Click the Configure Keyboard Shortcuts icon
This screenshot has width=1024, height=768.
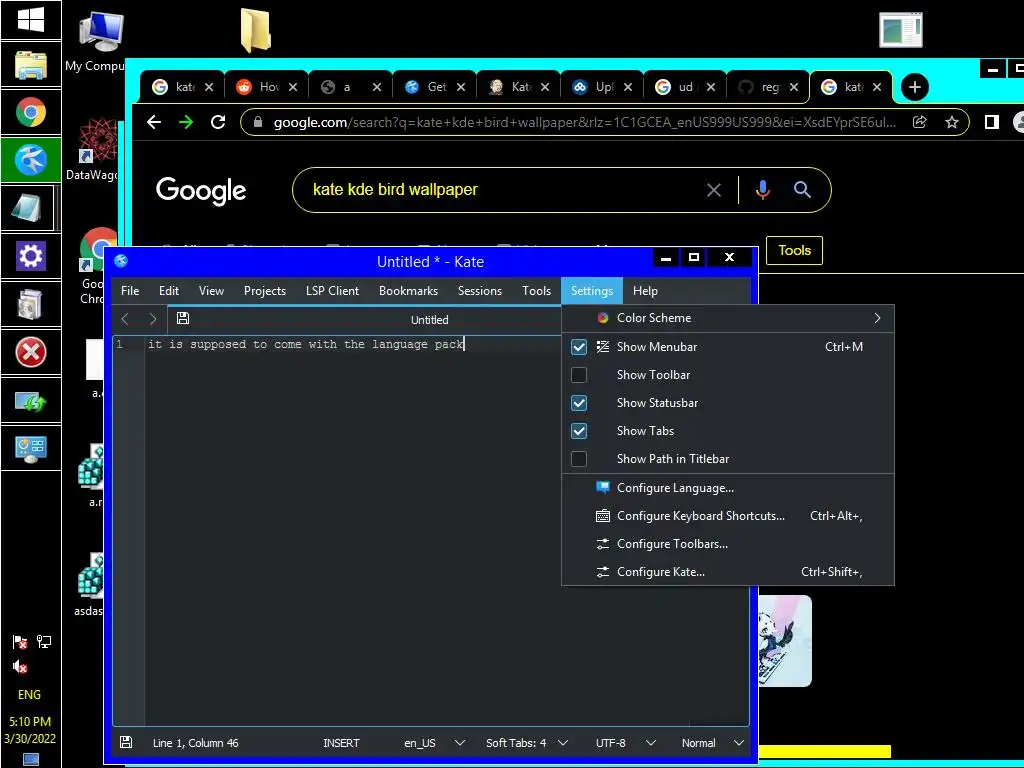tap(603, 516)
